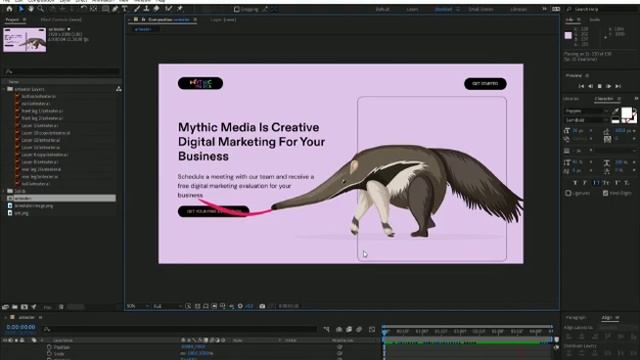Image resolution: width=640 pixels, height=360 pixels.
Task: Enable the Snapping checkbox
Action: [236, 9]
